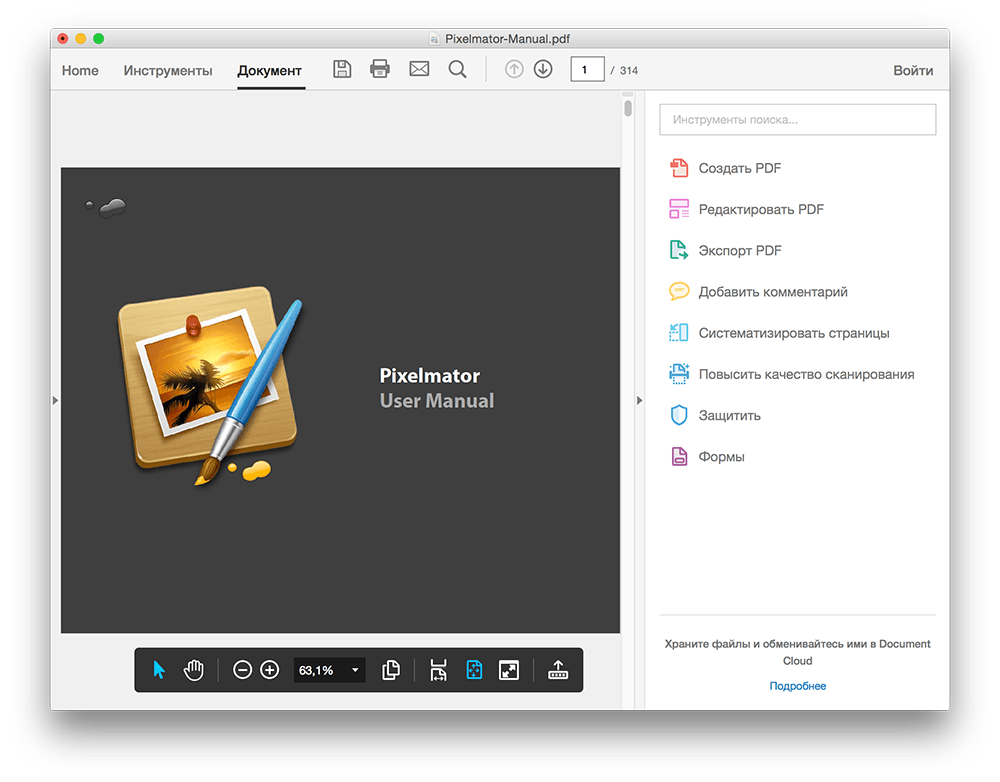This screenshot has height=782, width=1000.
Task: Click the Войти sign-in button
Action: (913, 70)
